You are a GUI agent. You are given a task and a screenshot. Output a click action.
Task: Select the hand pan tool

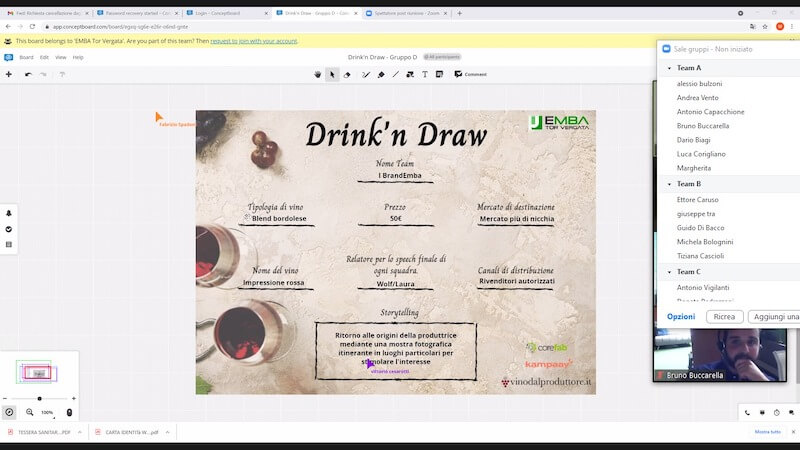pos(317,74)
